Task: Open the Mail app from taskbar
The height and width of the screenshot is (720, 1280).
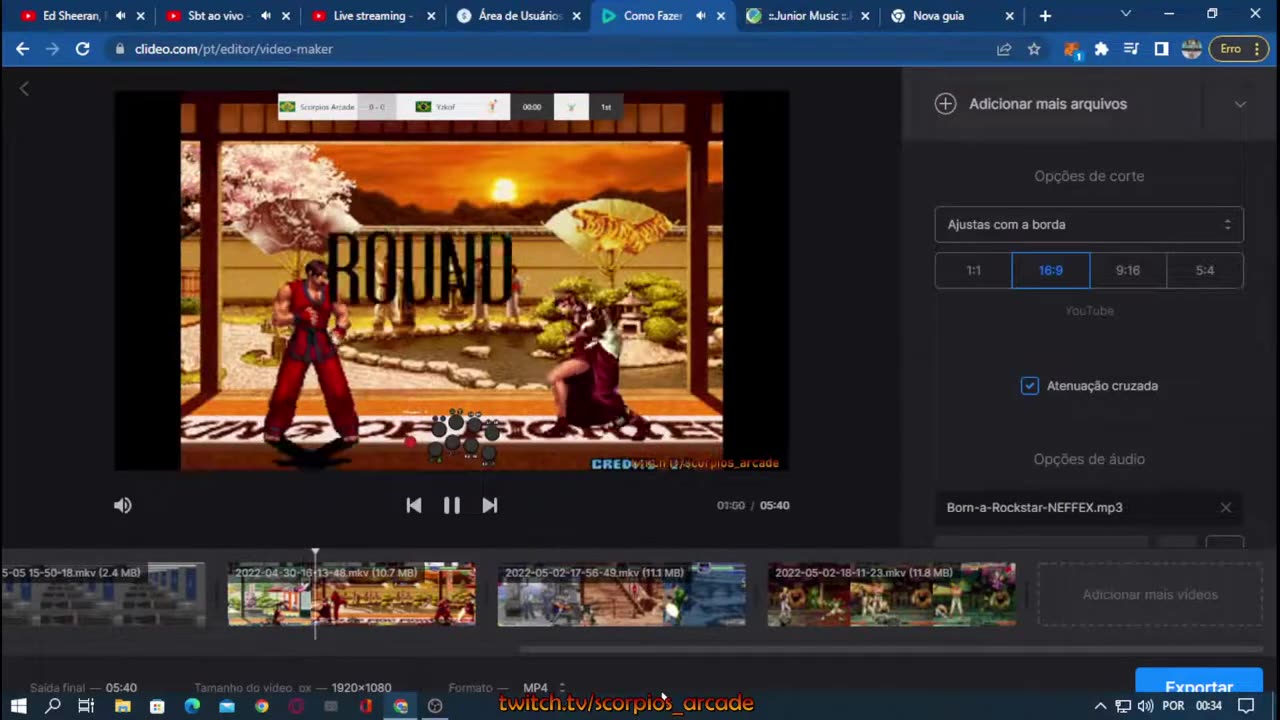Action: point(227,706)
